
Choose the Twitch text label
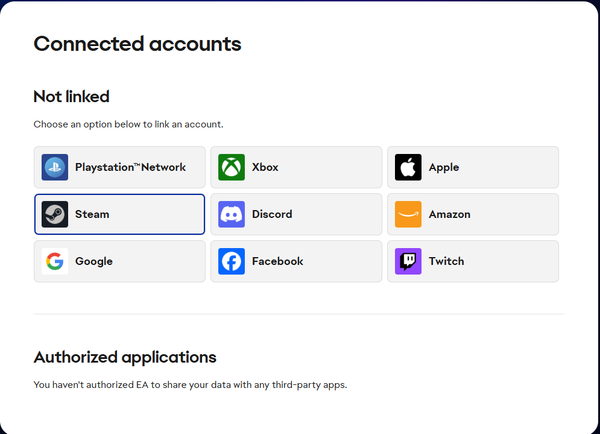pyautogui.click(x=446, y=261)
